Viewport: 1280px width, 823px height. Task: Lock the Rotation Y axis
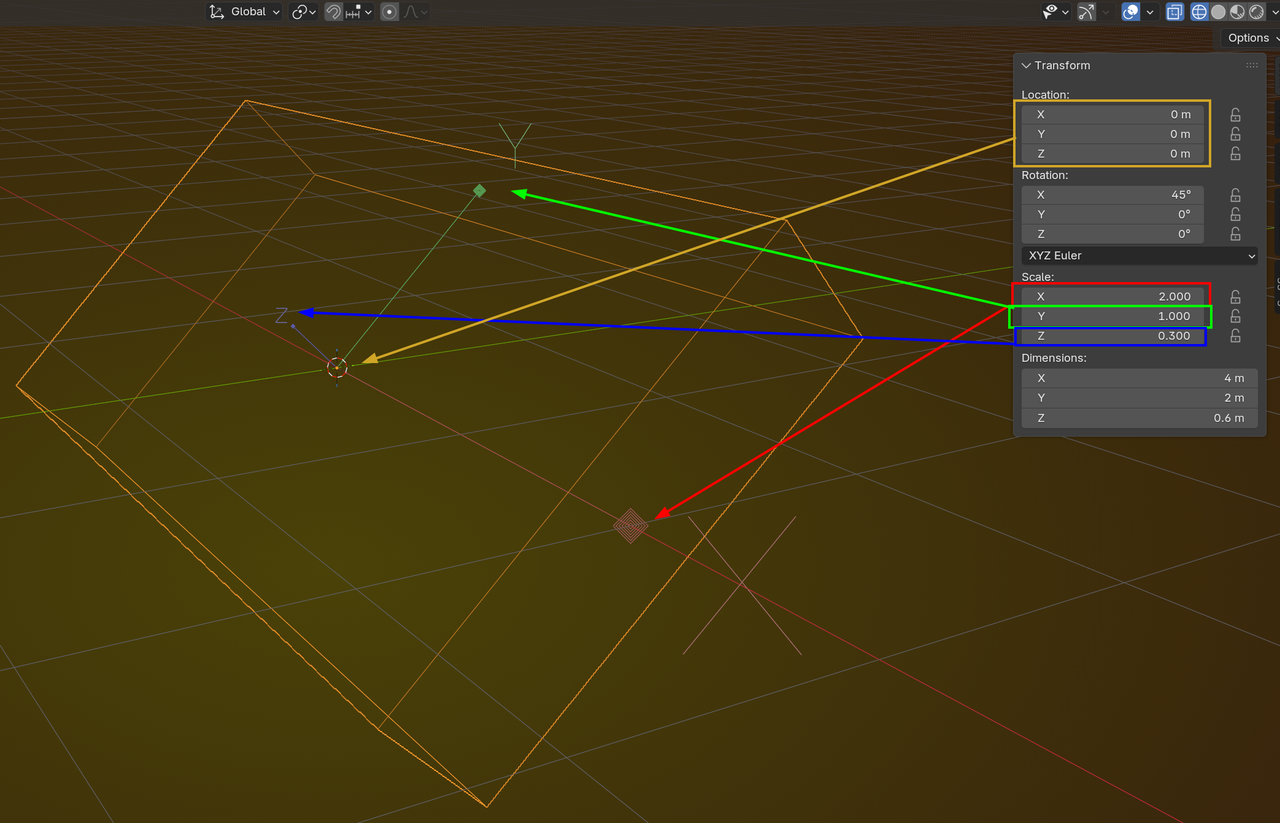pos(1236,215)
